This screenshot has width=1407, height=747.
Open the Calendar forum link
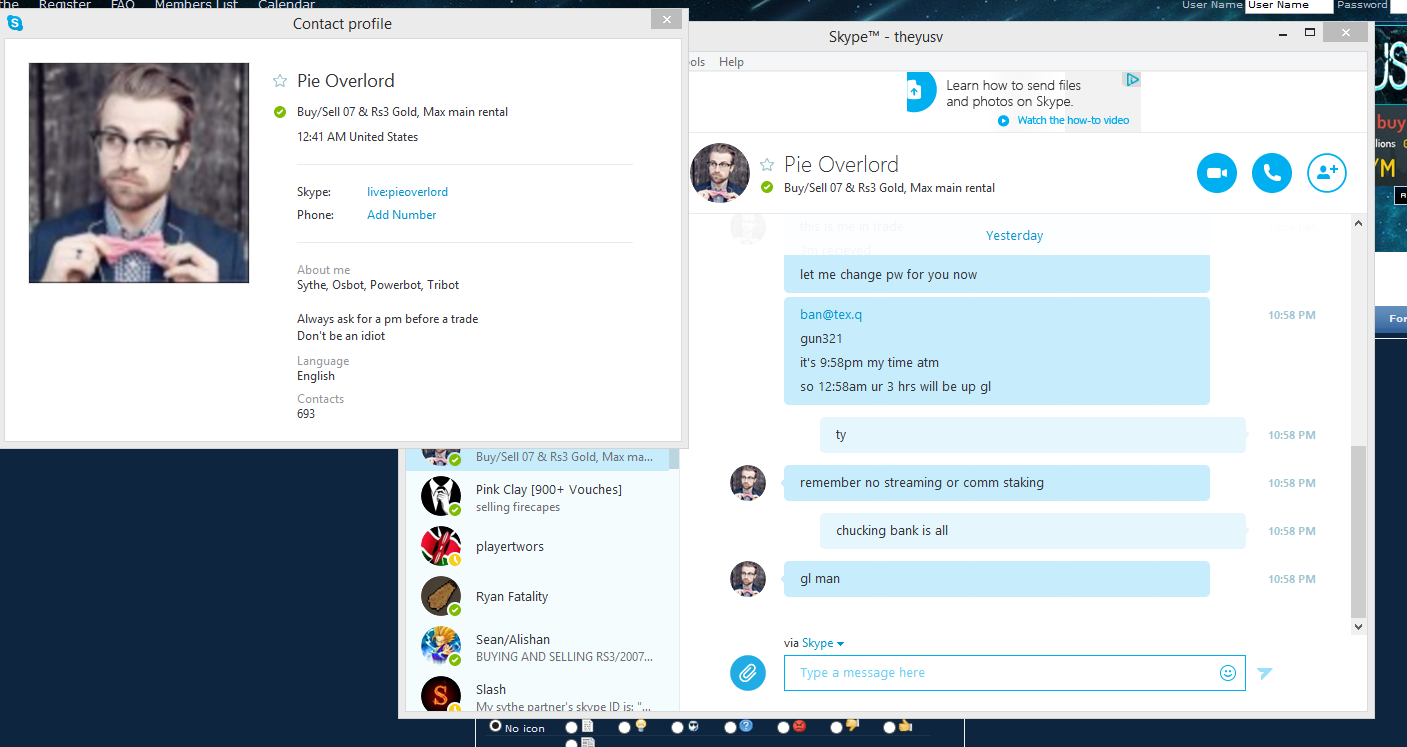point(287,5)
